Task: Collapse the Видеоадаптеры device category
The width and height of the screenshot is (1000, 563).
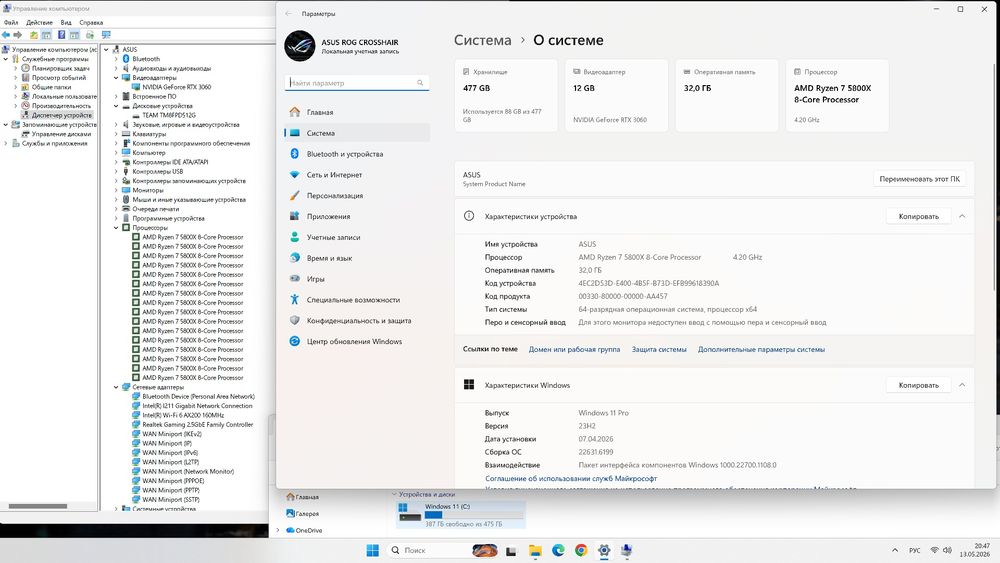Action: [116, 78]
